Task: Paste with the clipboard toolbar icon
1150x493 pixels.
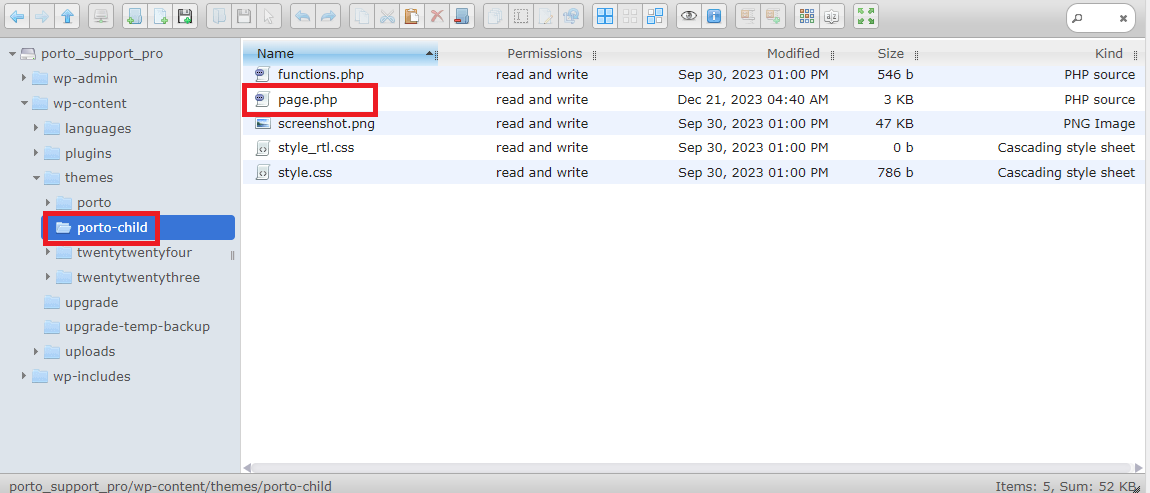Action: coord(412,16)
